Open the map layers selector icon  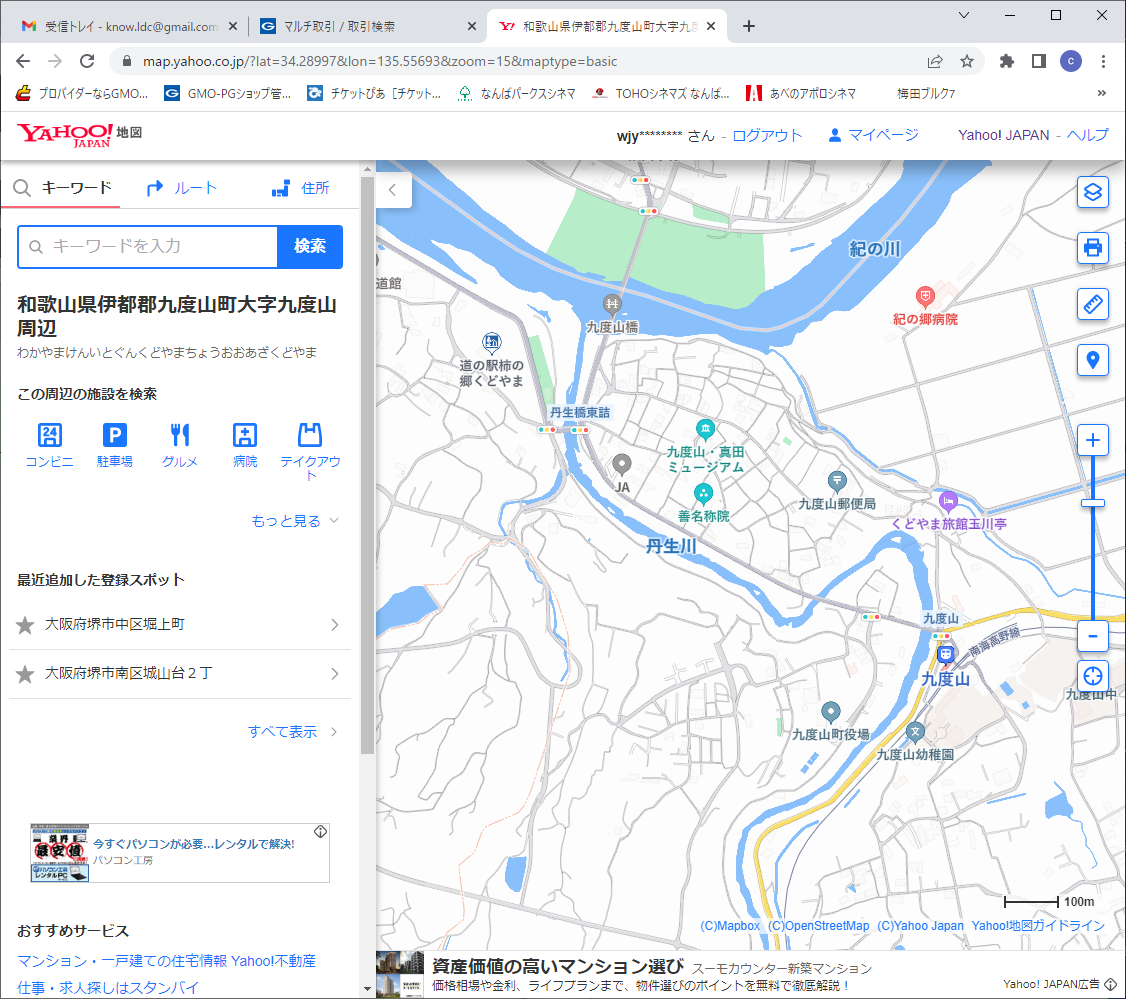coord(1092,191)
